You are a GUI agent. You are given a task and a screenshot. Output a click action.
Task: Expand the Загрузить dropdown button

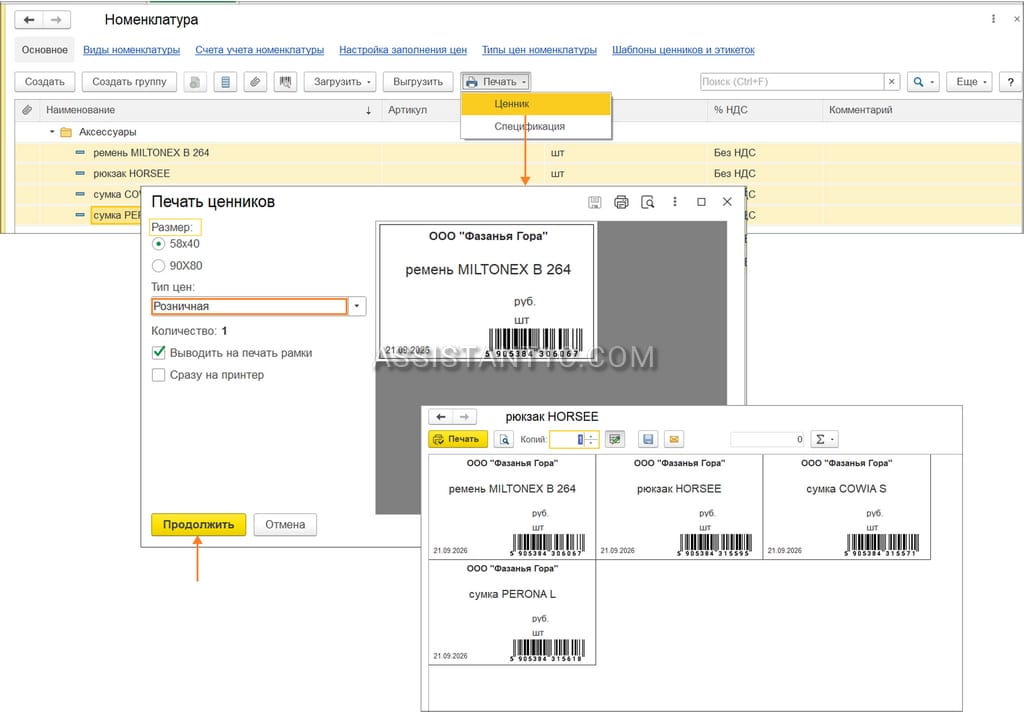pos(340,82)
